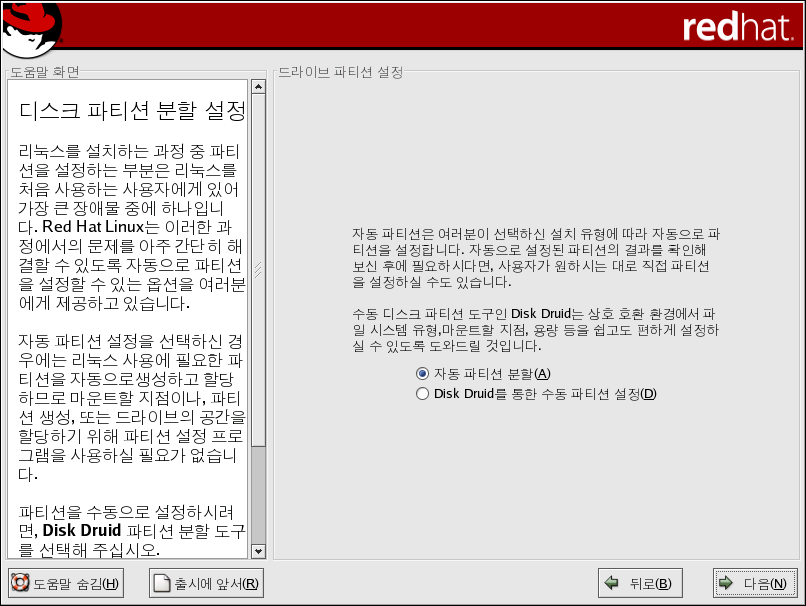The width and height of the screenshot is (806, 606).
Task: Open release notes via the 출시에 앞서(R) label
Action: tap(217, 584)
